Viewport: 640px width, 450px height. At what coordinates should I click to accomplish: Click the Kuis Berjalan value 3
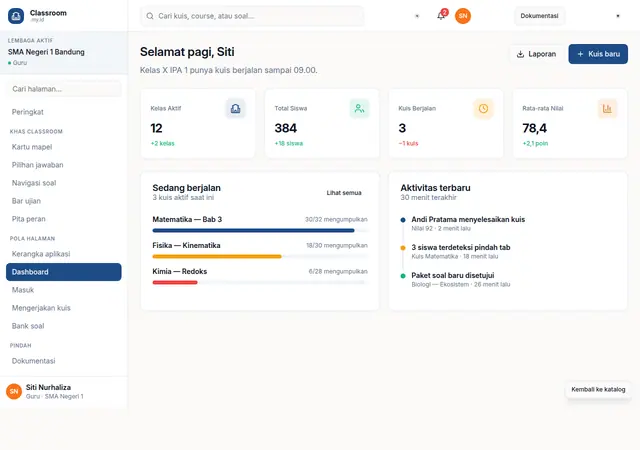(402, 128)
